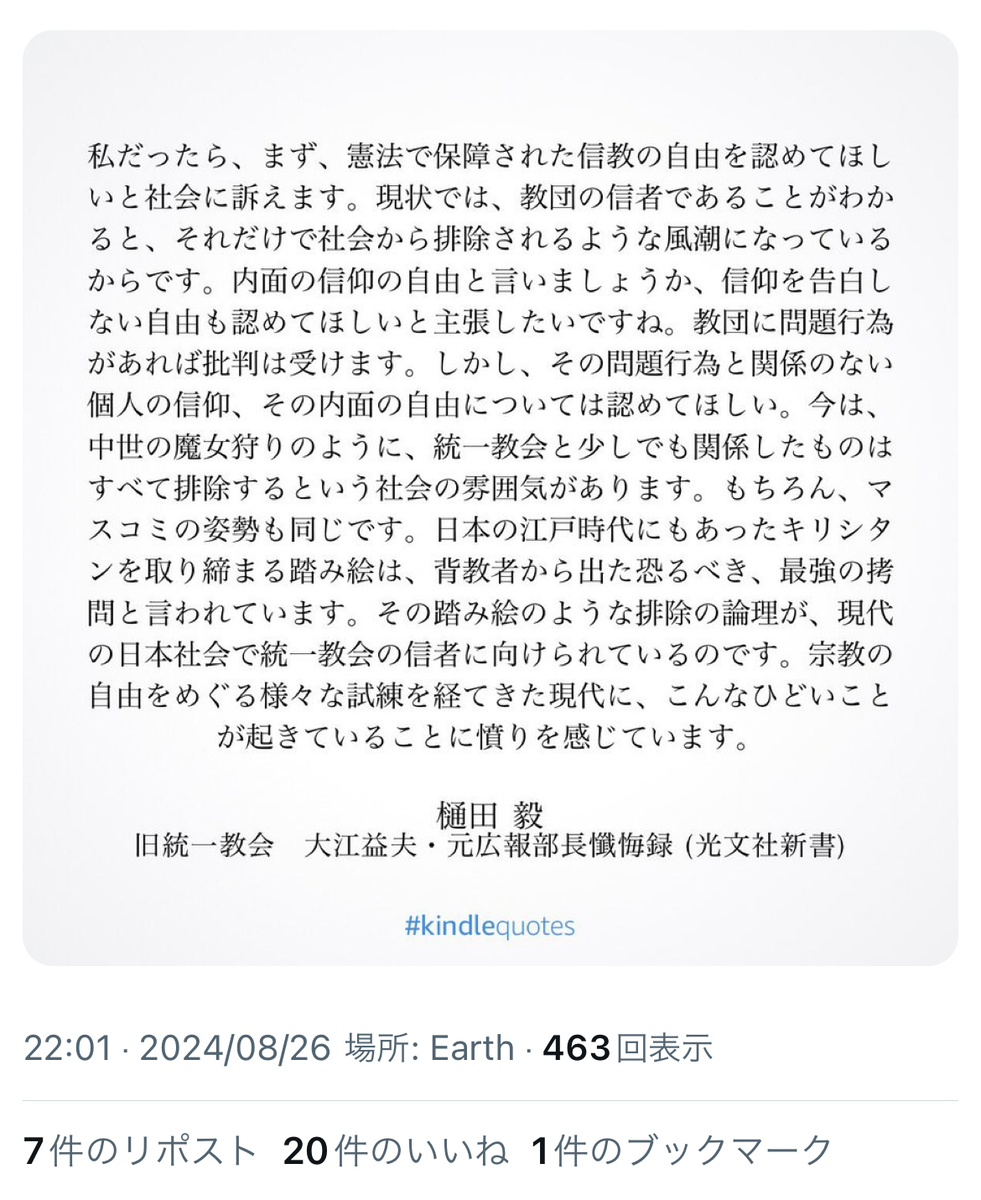Click the 22:01 post timestamp
981x1200 pixels.
(66, 1048)
